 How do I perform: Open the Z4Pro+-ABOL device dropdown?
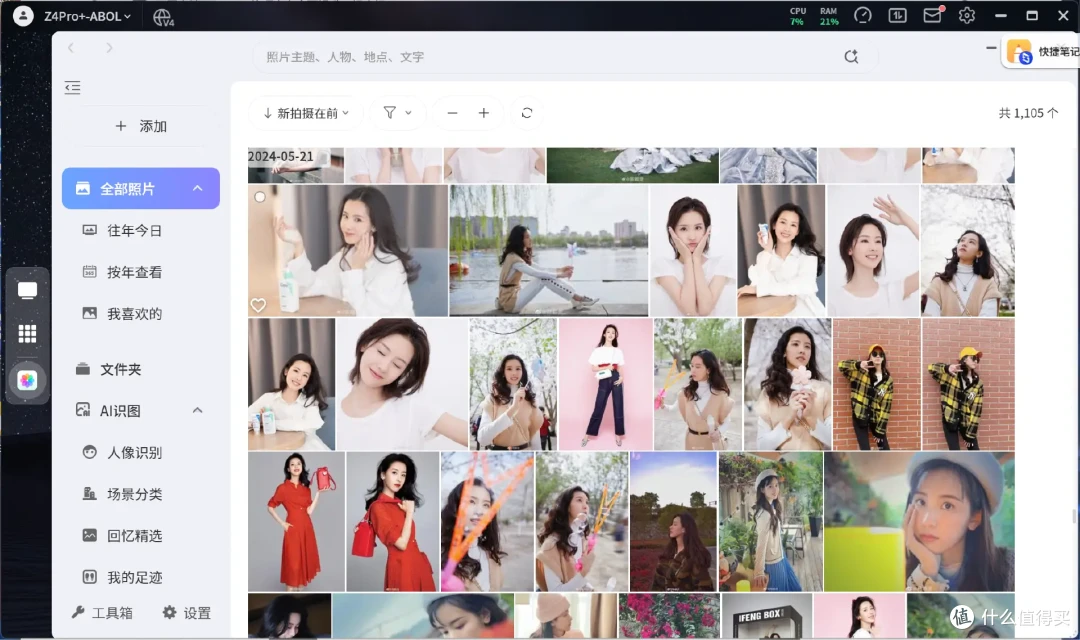pos(87,16)
